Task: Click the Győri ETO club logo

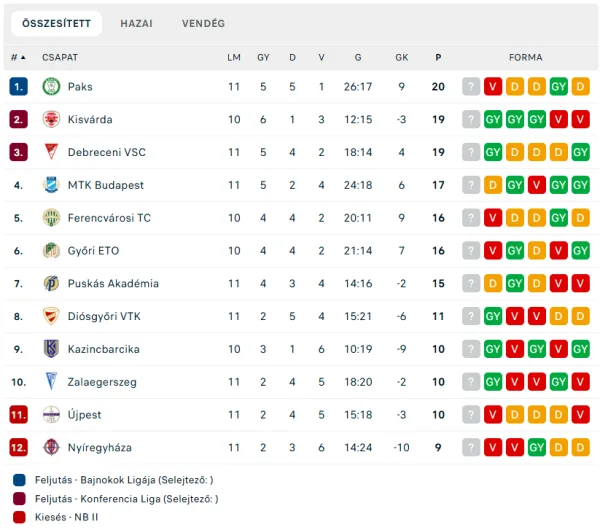Action: (51, 251)
